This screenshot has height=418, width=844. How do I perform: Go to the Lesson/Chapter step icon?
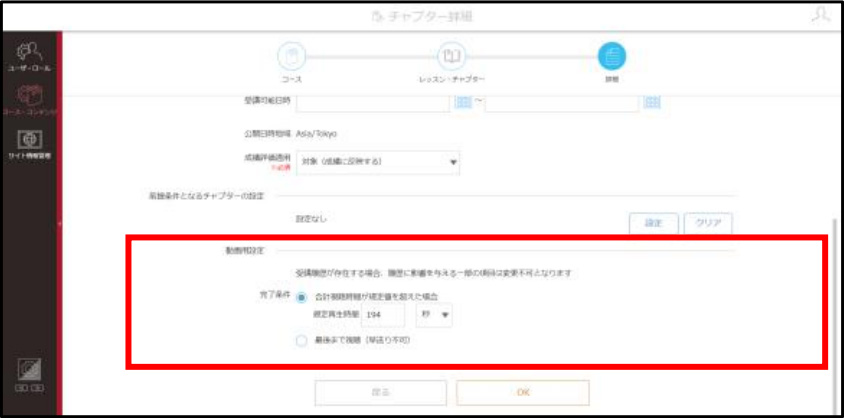point(452,56)
